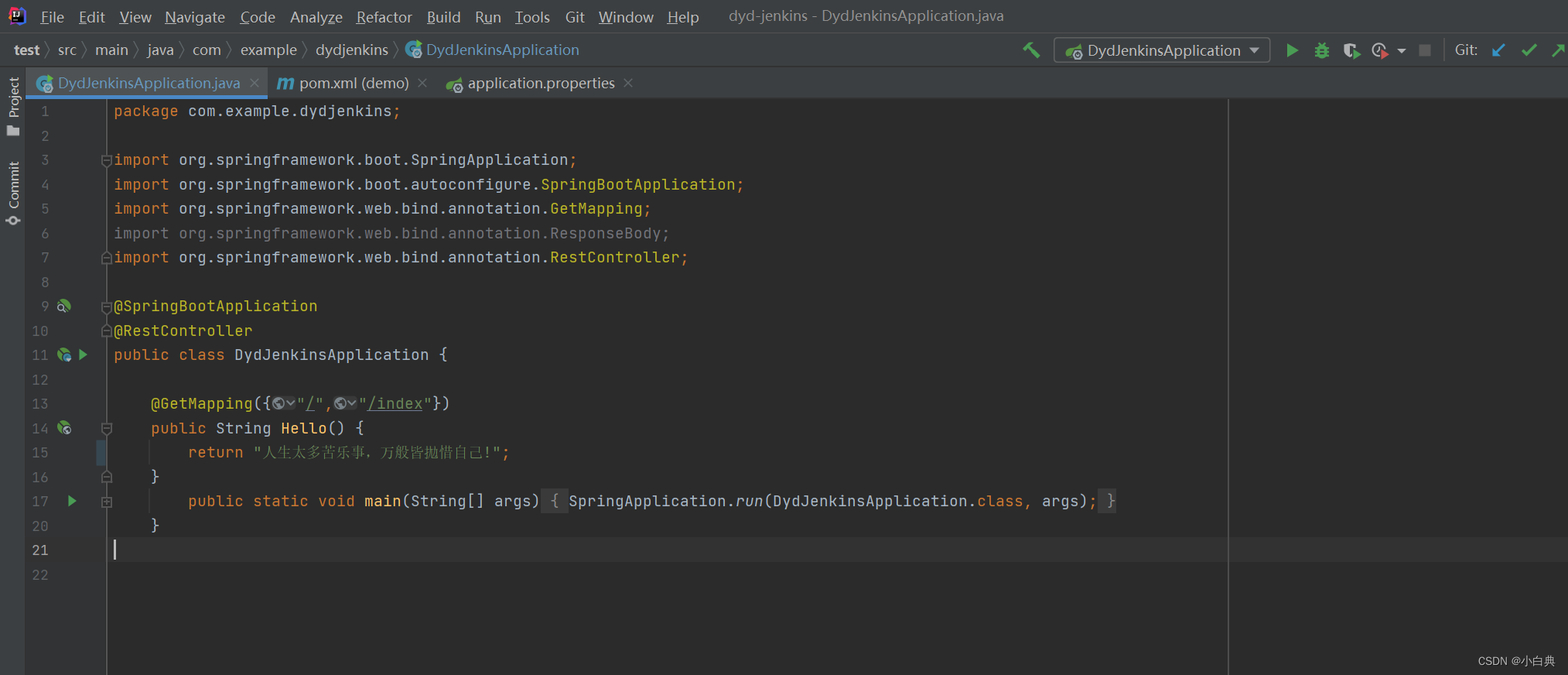Close the pom.xml (demo) tab

422,83
